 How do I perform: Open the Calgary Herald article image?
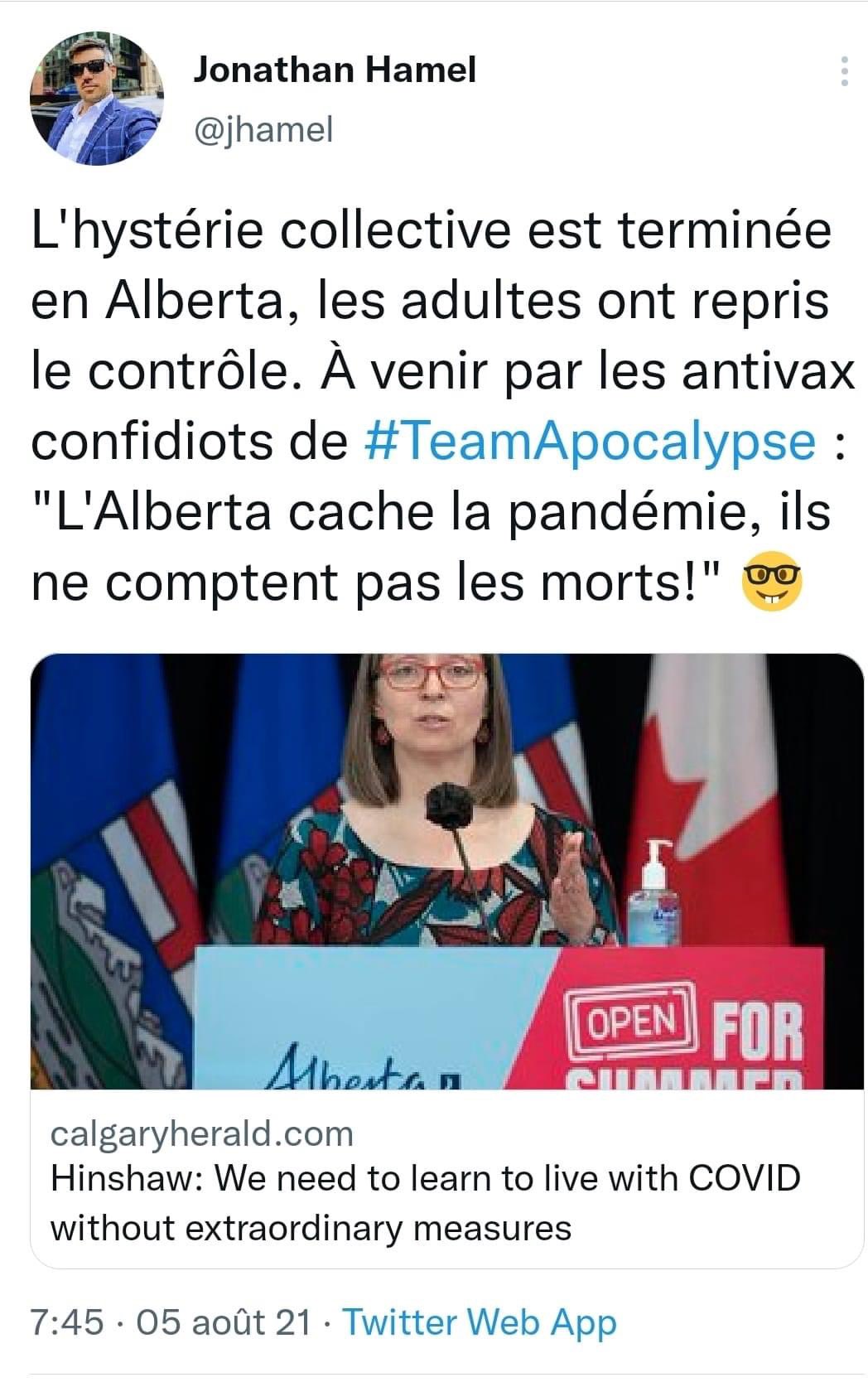[447, 871]
